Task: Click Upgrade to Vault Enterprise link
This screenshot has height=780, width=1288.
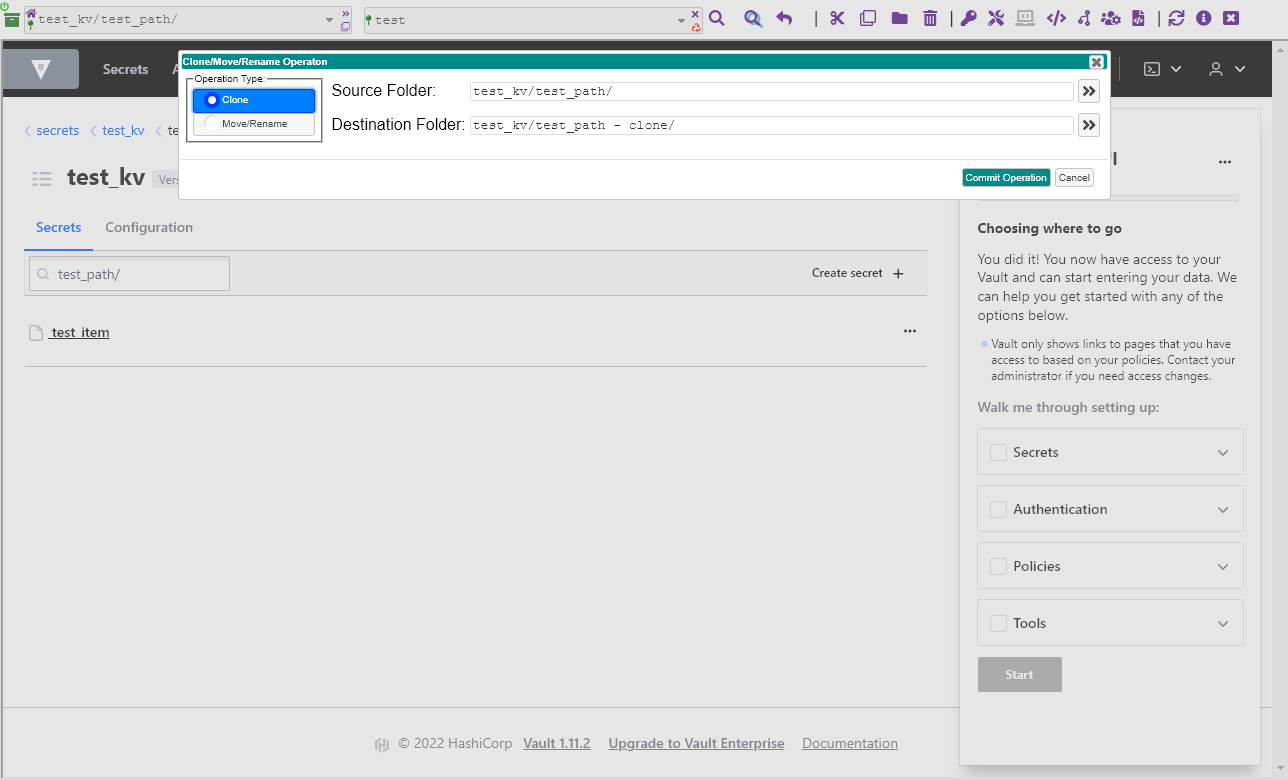Action: (696, 743)
